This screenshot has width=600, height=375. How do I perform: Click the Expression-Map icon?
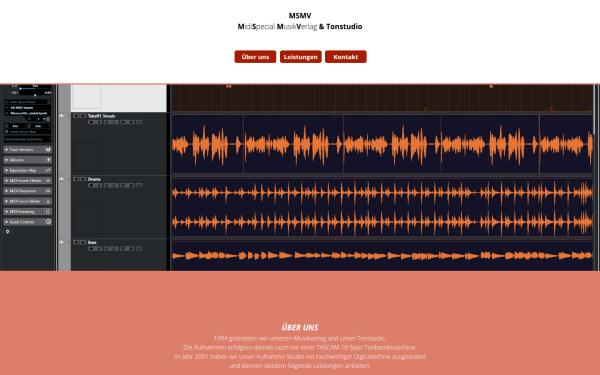[x=48, y=170]
